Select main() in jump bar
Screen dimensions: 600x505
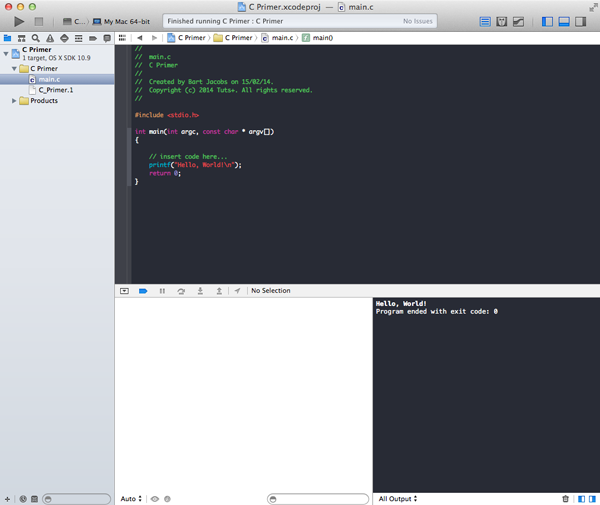tap(318, 37)
